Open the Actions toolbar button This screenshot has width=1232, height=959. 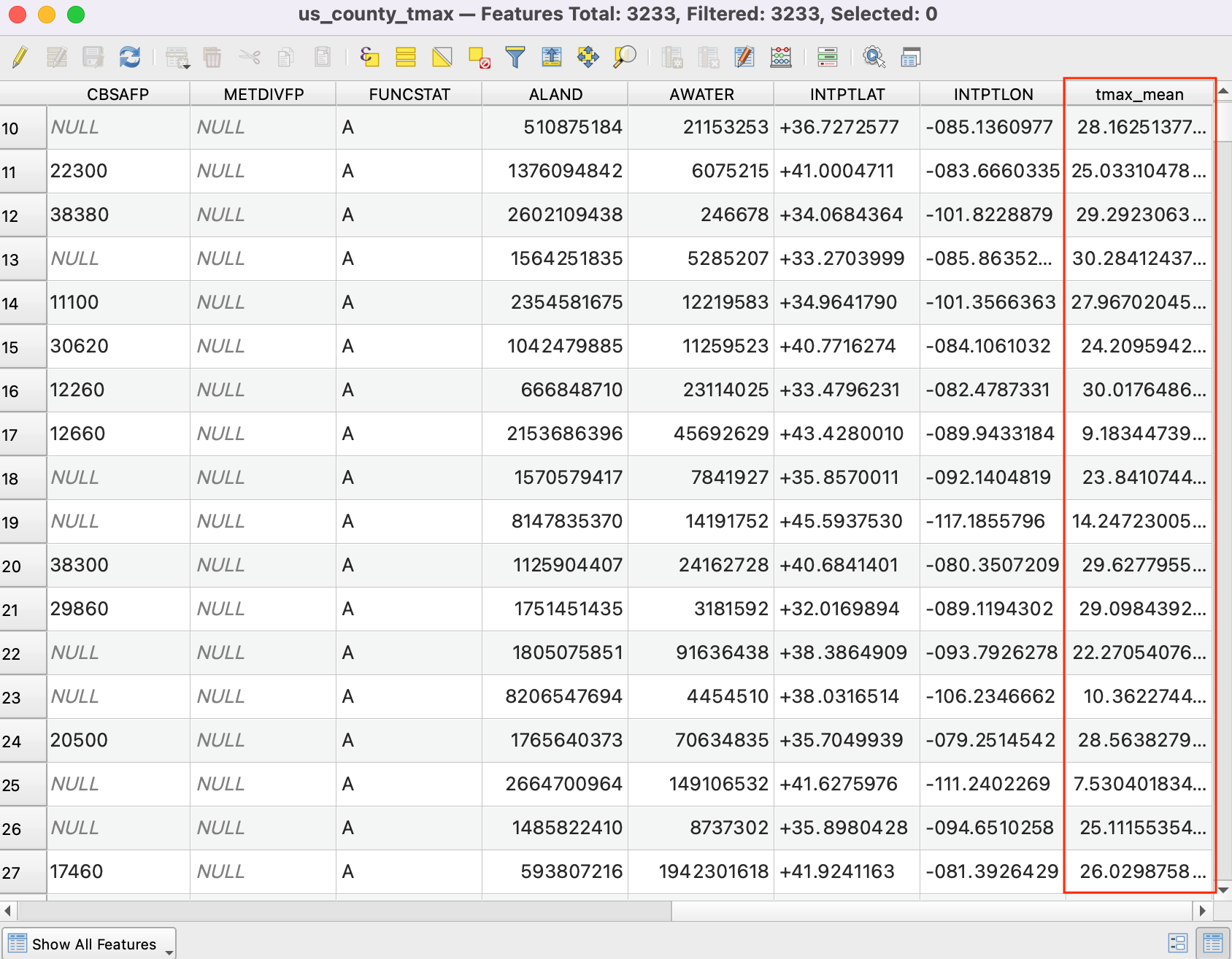click(x=874, y=57)
